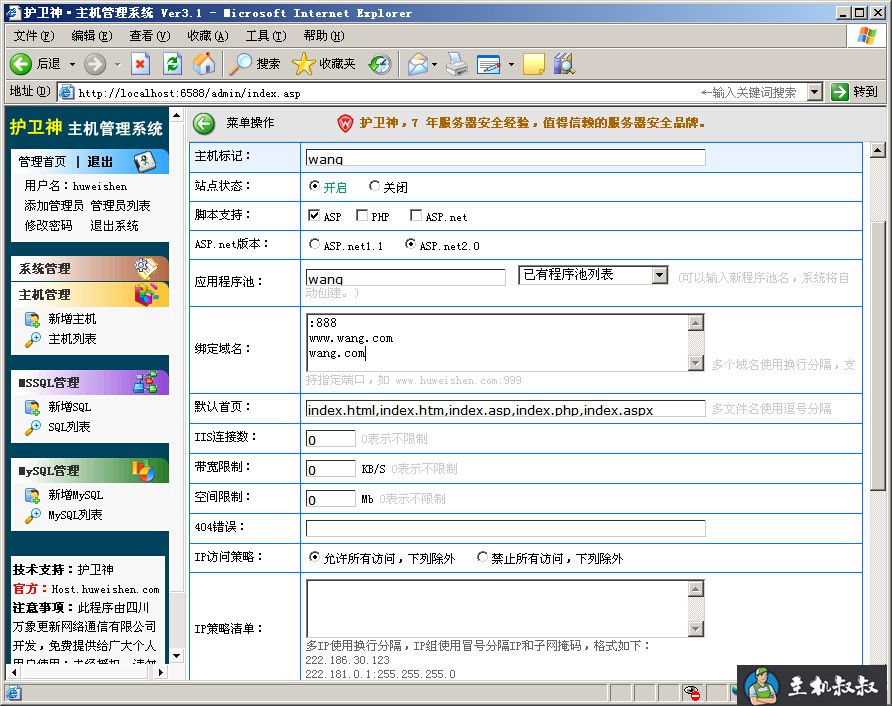The width and height of the screenshot is (892, 706).
Task: Expand the address bar dropdown arrow
Action: [x=815, y=92]
